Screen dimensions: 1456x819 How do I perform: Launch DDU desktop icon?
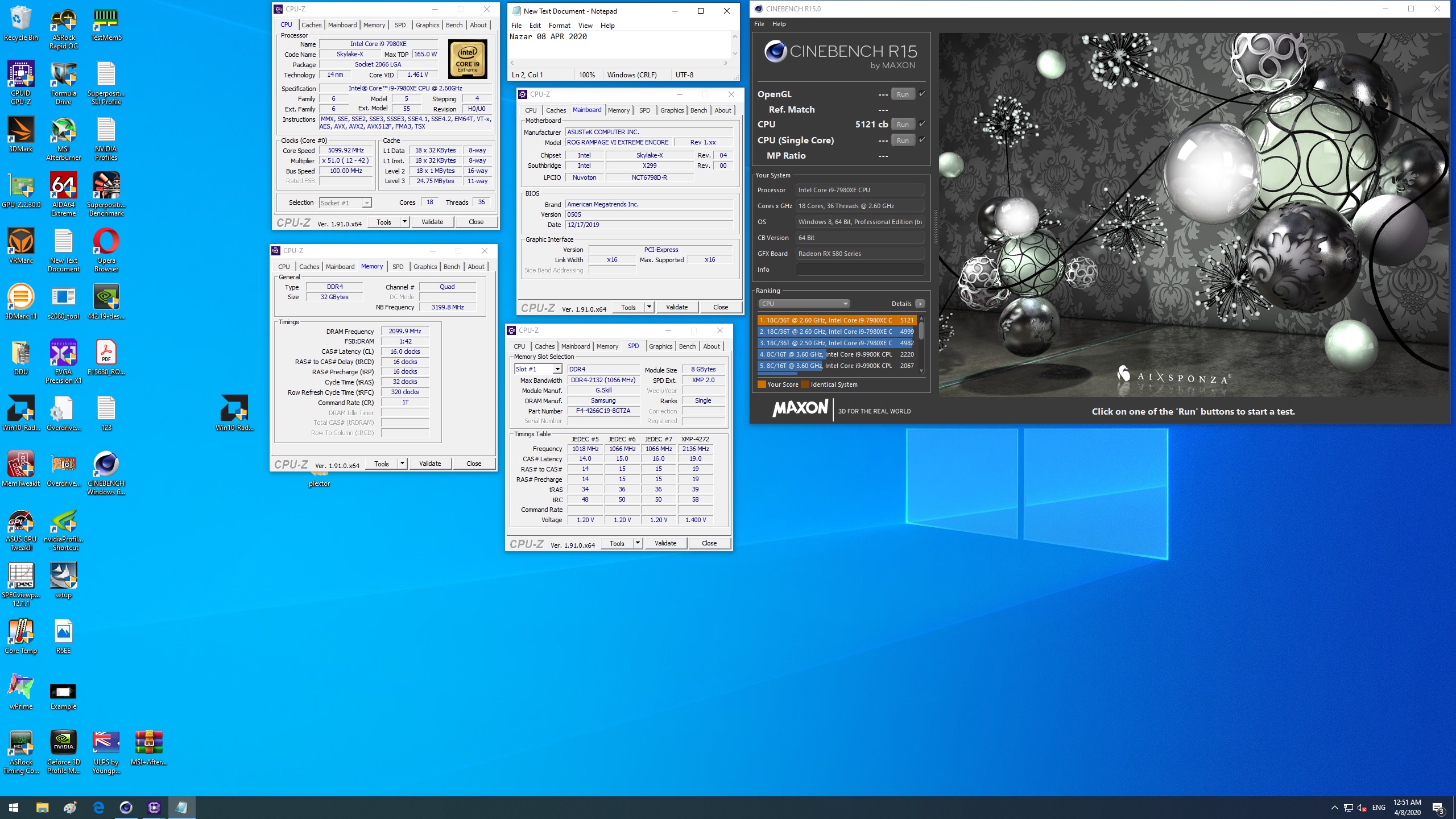click(x=20, y=357)
